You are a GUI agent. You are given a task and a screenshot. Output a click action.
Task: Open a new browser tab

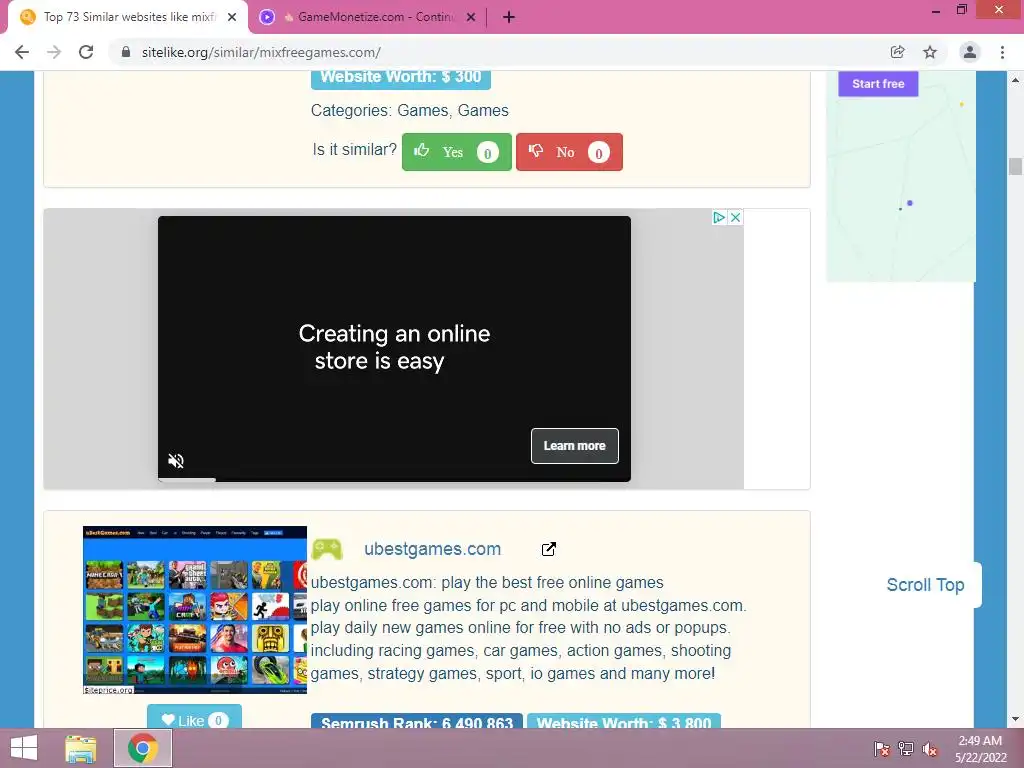point(509,18)
